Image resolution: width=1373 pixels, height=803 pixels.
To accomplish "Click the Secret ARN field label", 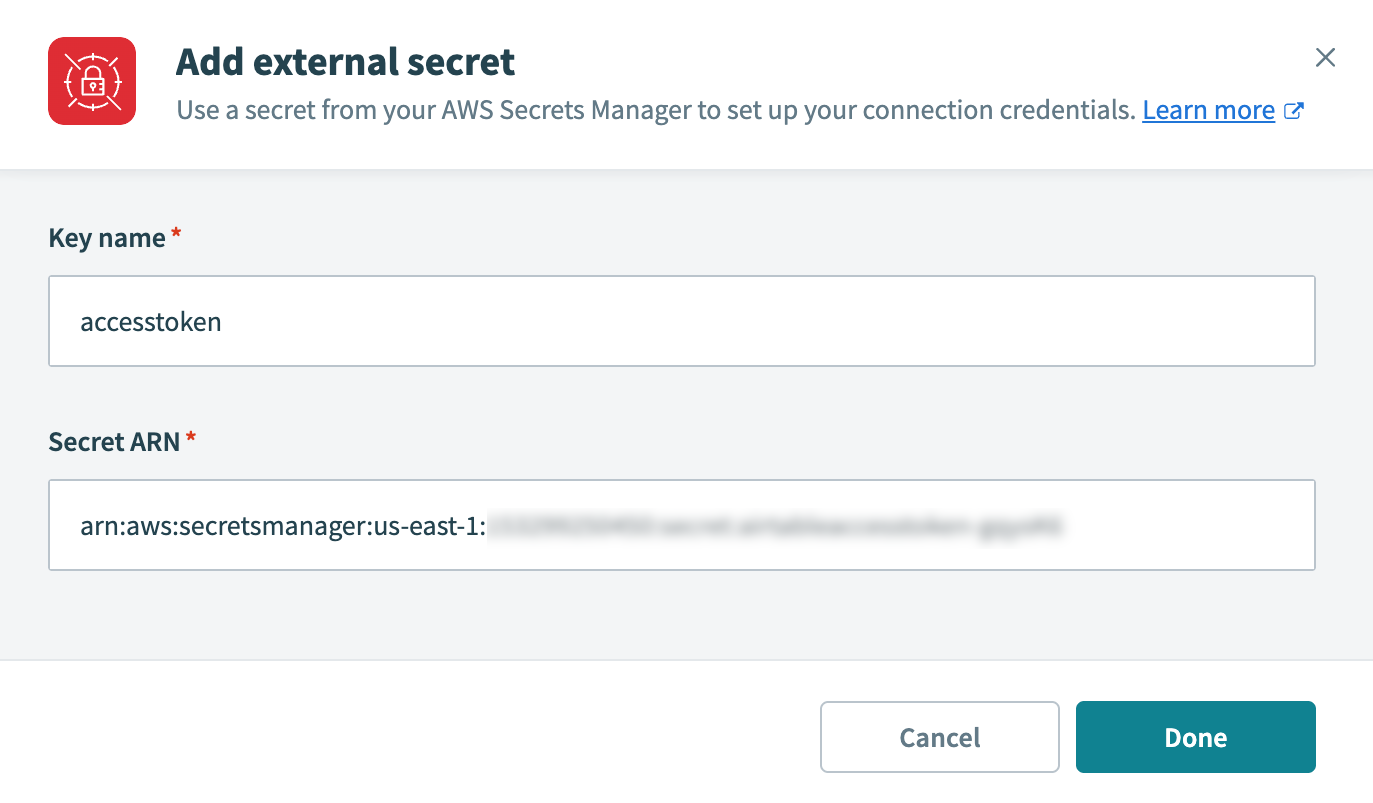I will pyautogui.click(x=111, y=441).
